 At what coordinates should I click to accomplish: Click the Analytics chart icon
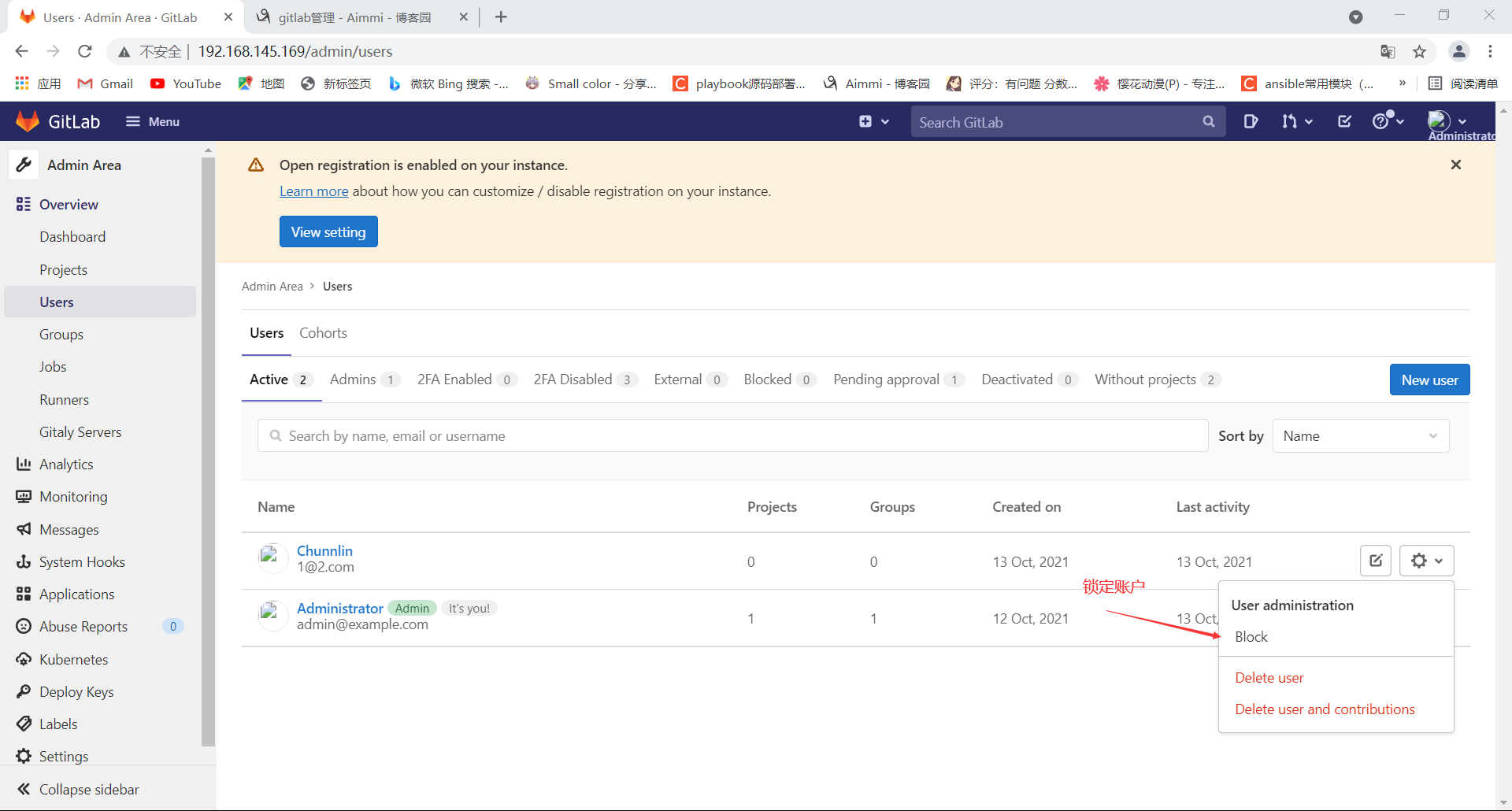tap(24, 465)
